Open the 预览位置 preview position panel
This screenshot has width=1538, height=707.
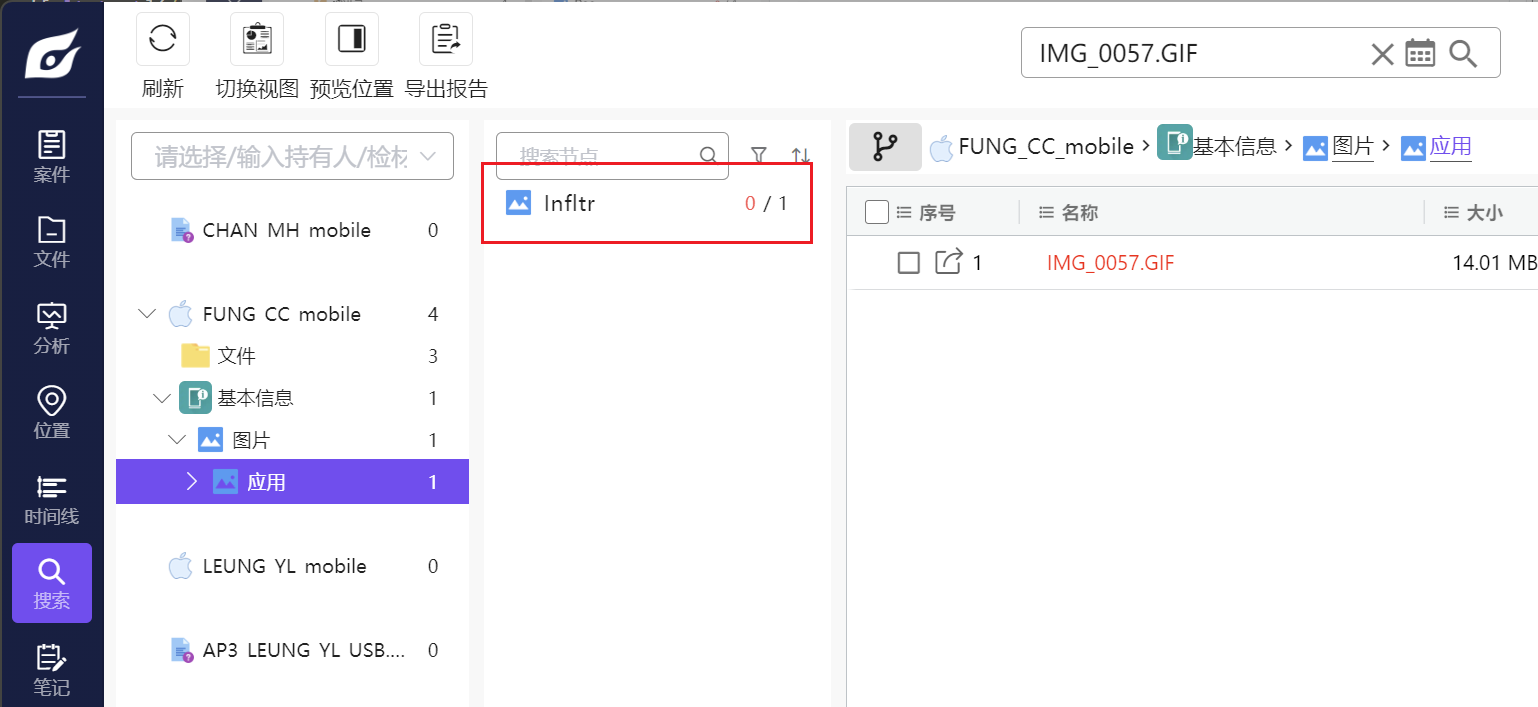[351, 40]
